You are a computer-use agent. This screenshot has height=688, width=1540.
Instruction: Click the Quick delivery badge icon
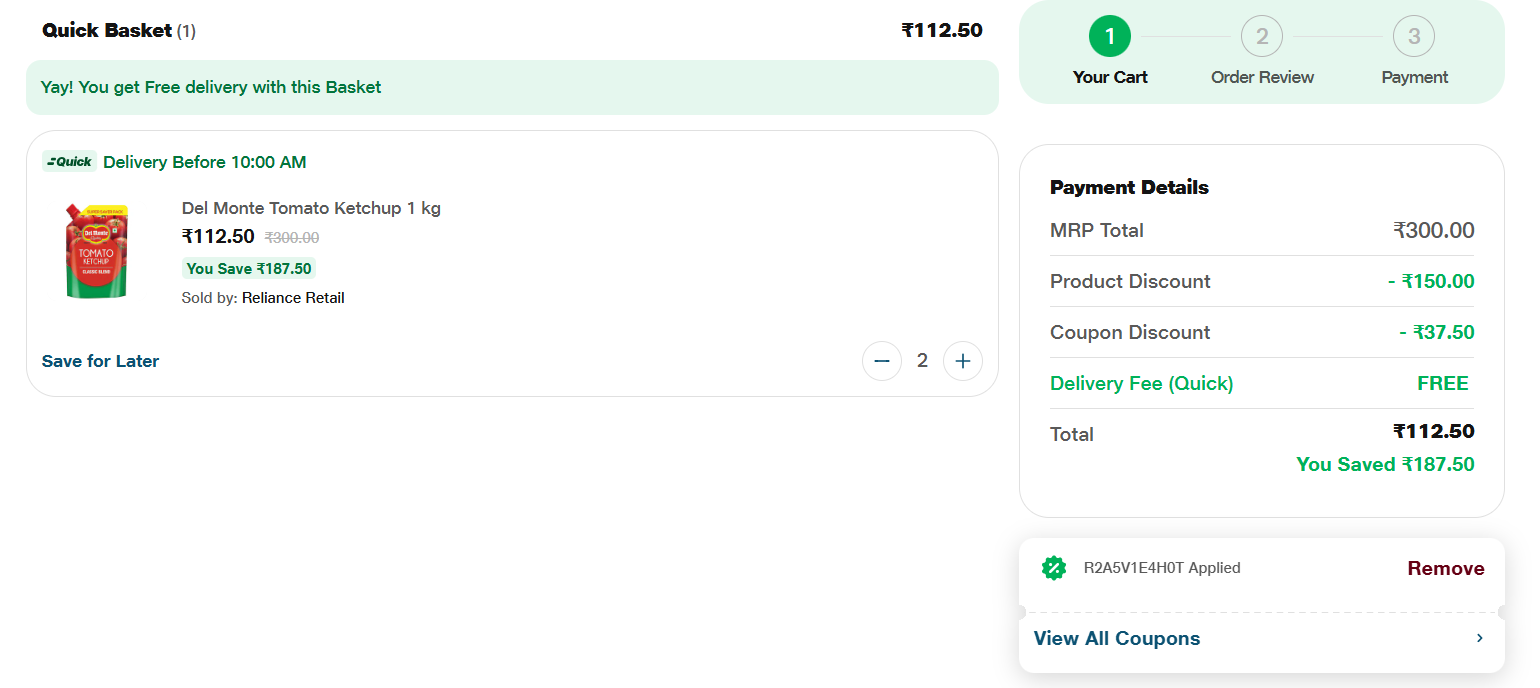pyautogui.click(x=70, y=162)
